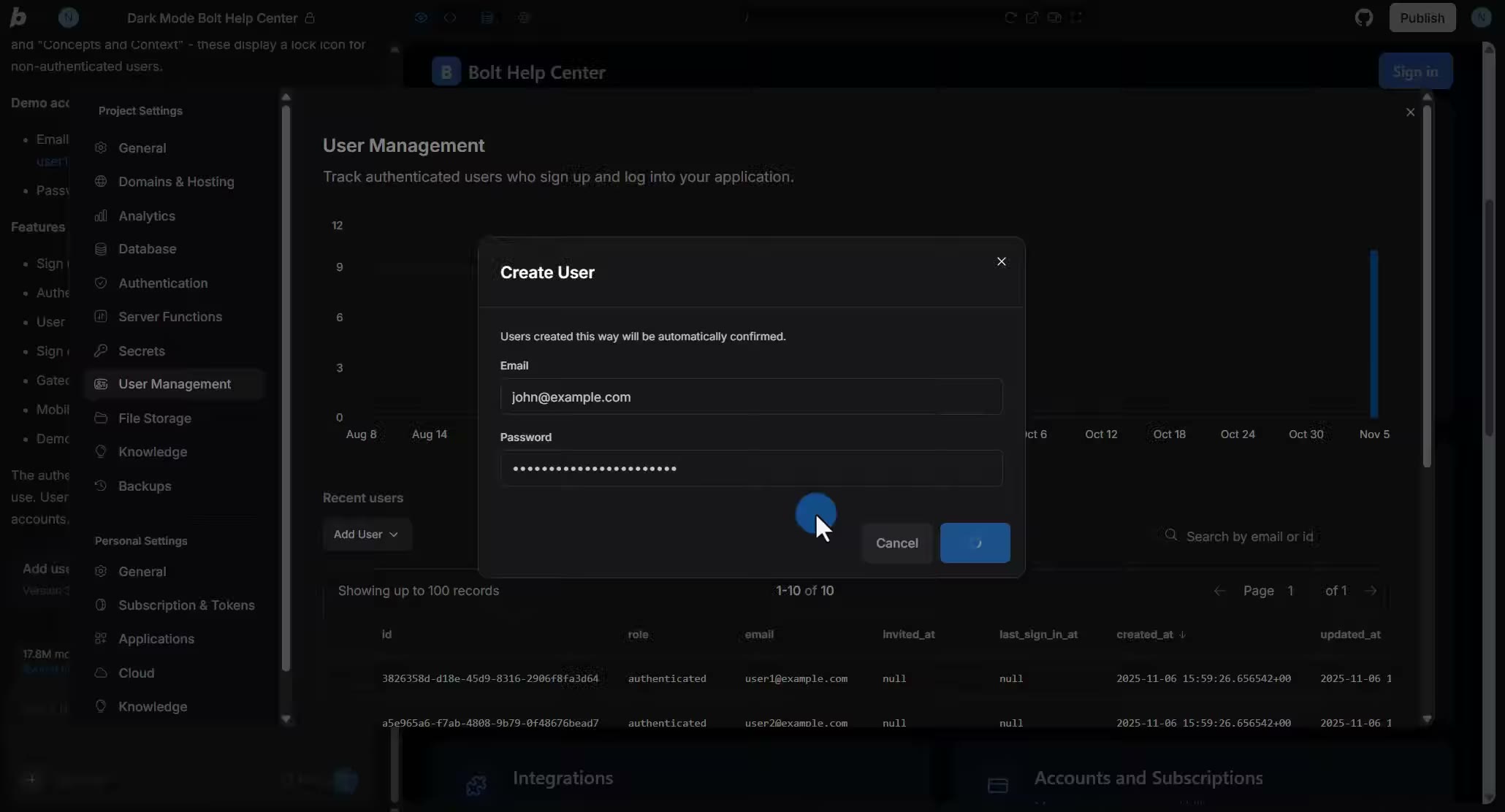Screen dimensions: 1505x812
Task: Open the Backups history icon
Action: 101,486
